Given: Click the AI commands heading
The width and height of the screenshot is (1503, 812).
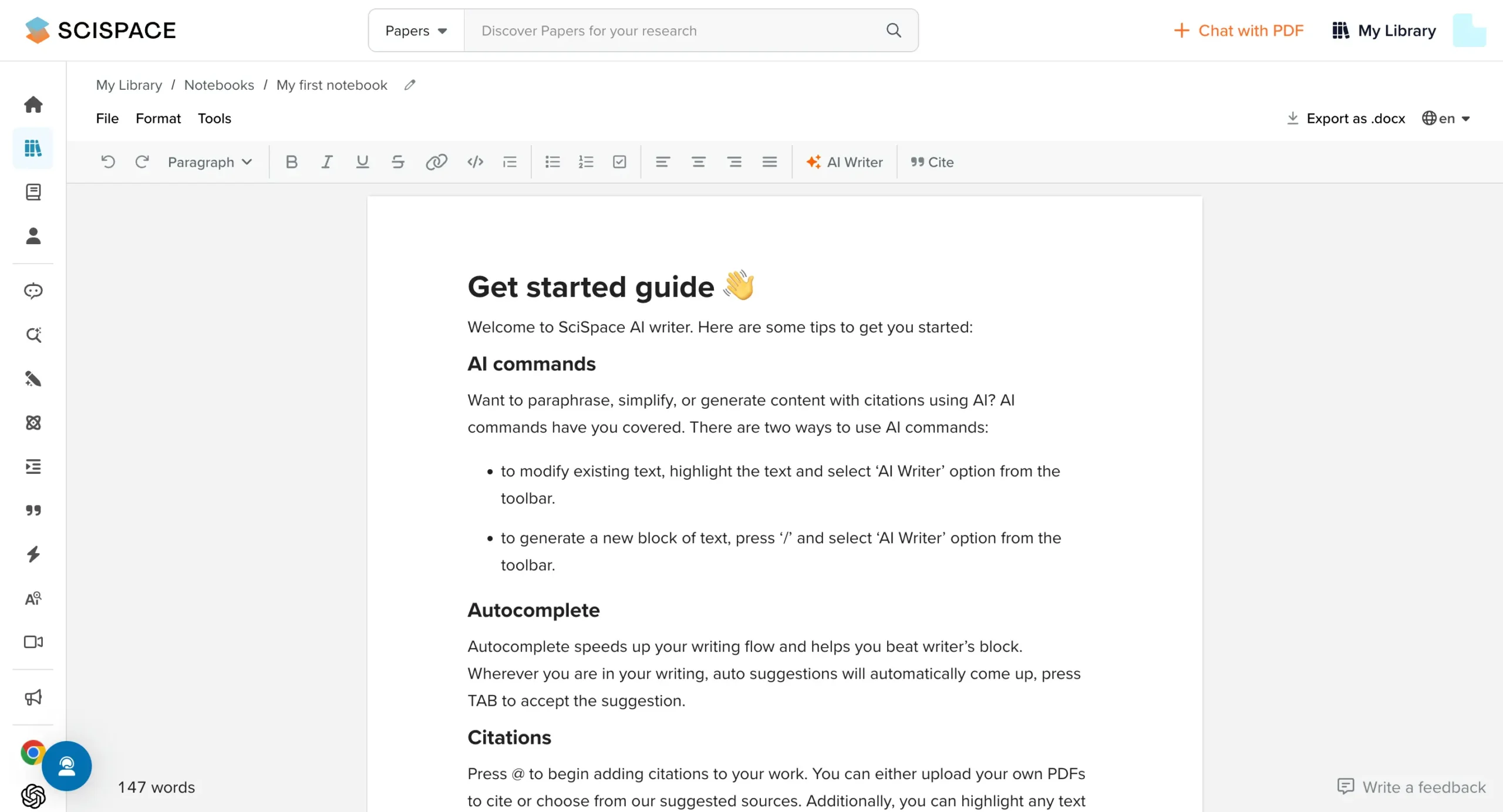Looking at the screenshot, I should pyautogui.click(x=531, y=364).
